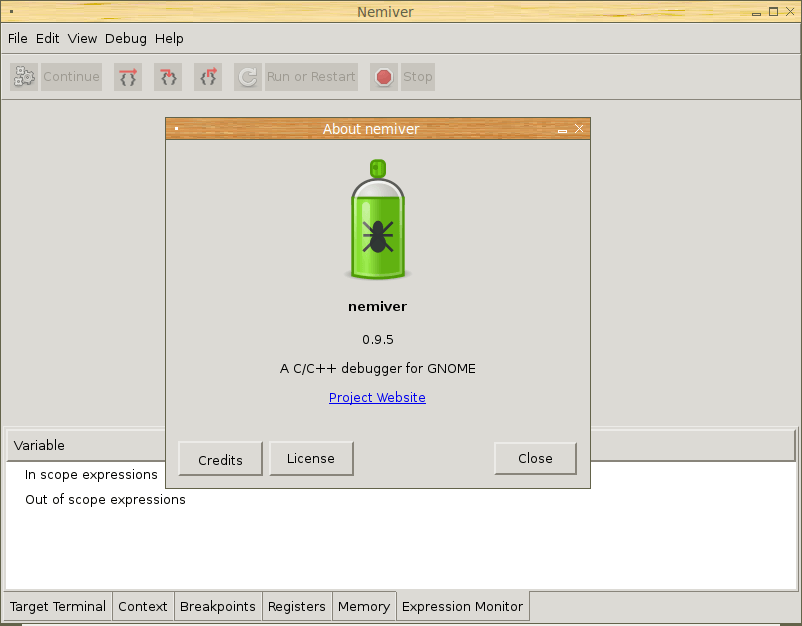Viewport: 802px width, 626px height.
Task: Click the About dialog window-menu dot
Action: 176,128
